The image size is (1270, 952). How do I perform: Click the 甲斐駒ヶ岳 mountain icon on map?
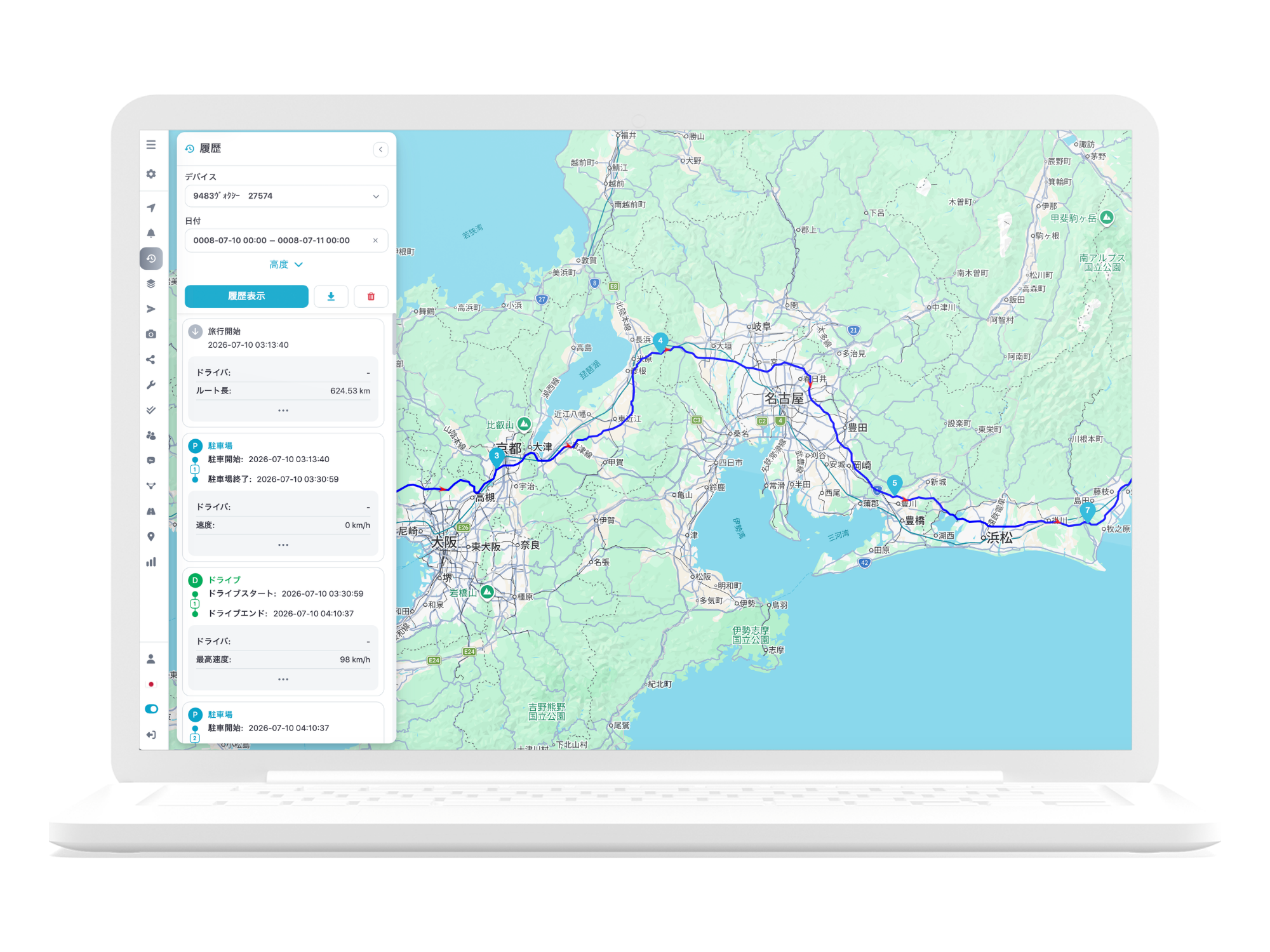1107,218
